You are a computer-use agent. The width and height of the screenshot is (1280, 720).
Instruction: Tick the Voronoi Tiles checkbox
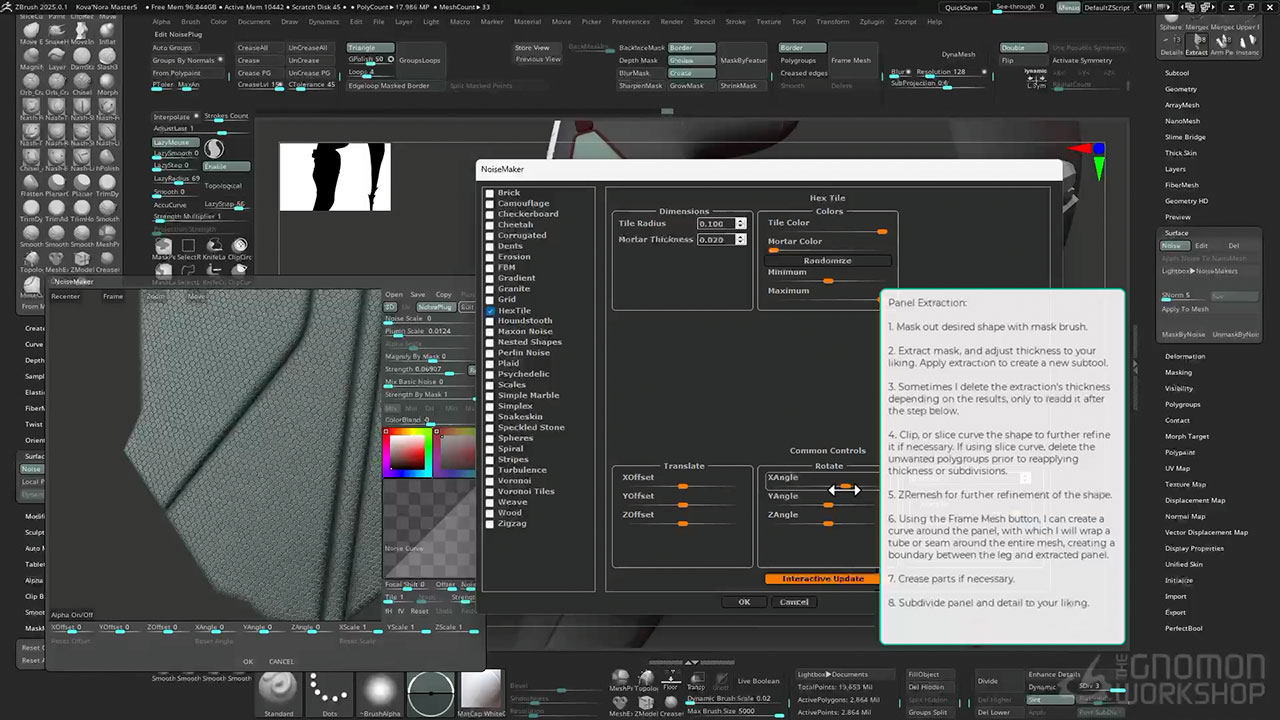tap(490, 491)
